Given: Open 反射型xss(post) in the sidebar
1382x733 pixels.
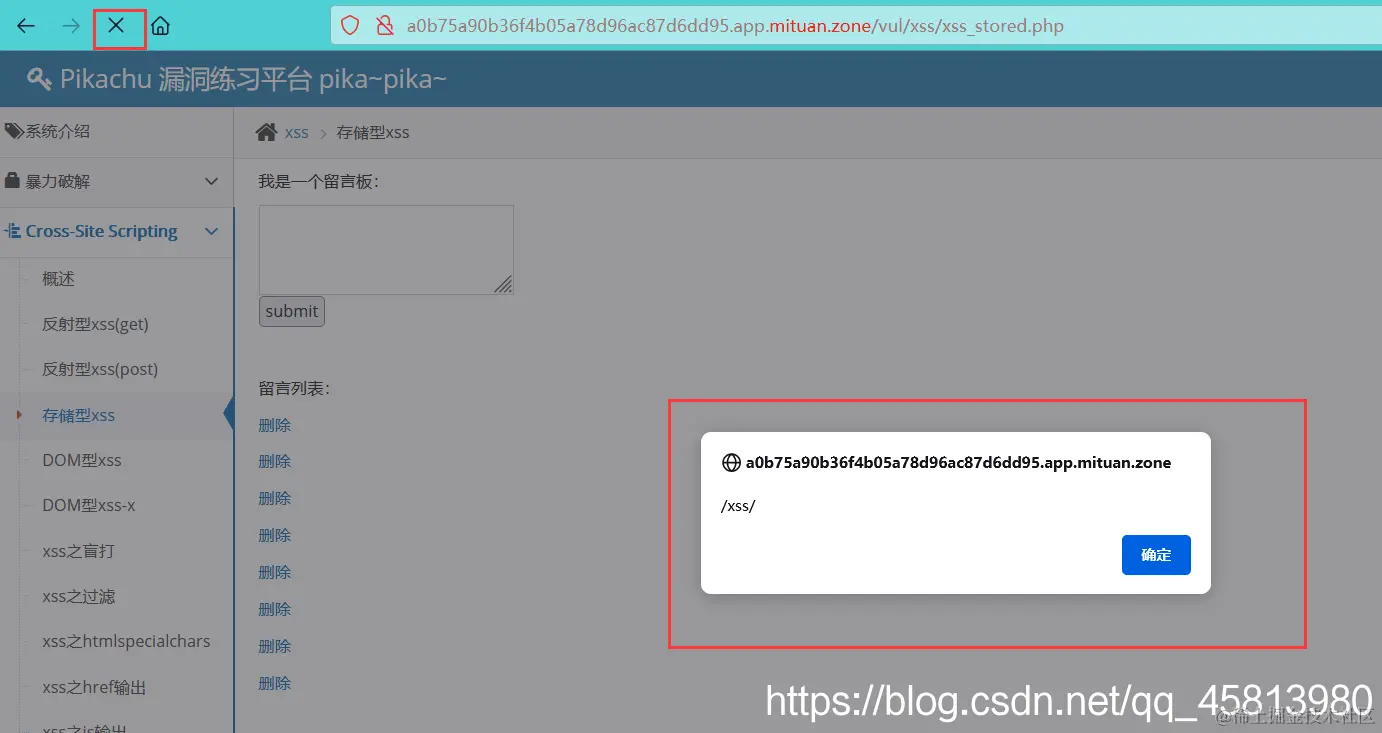Looking at the screenshot, I should tap(100, 369).
